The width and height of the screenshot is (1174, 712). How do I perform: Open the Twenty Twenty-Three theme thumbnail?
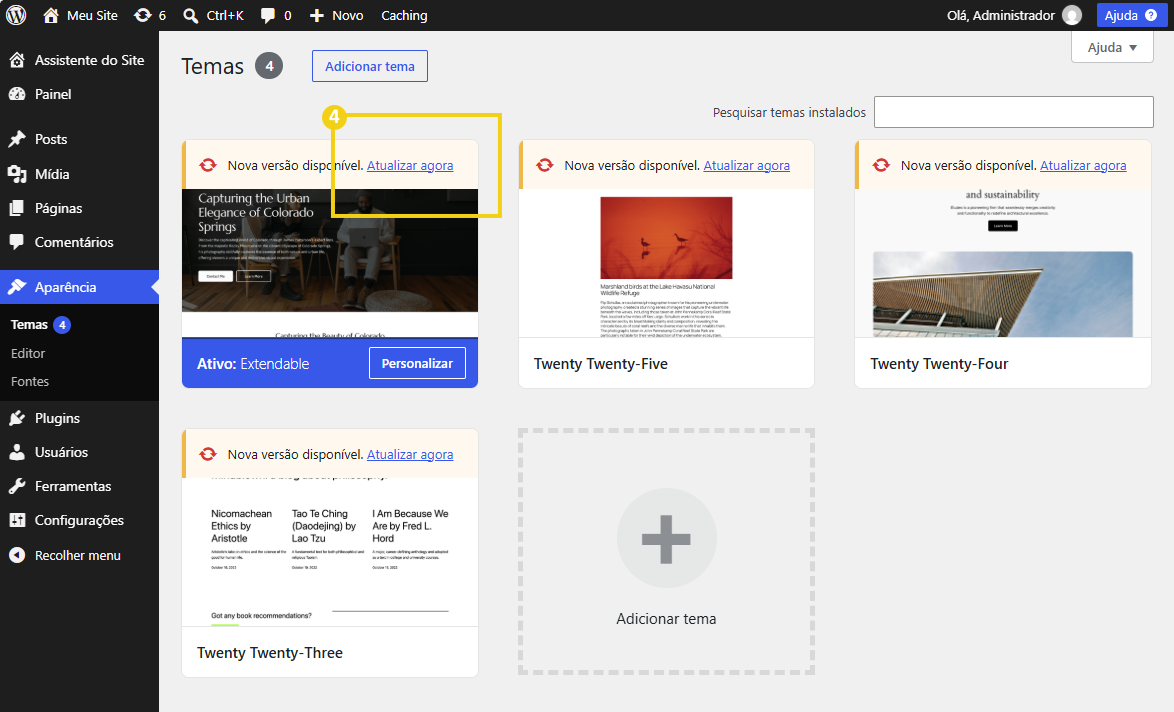329,552
